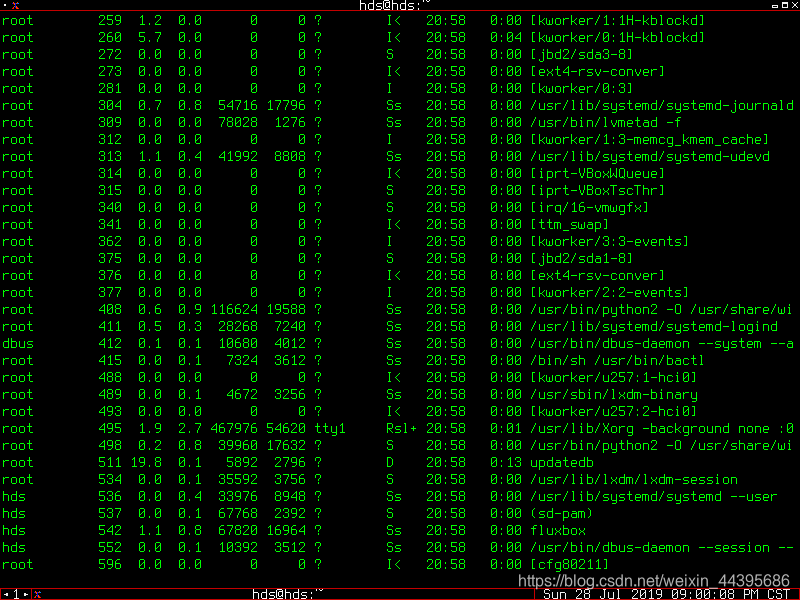Click the 467976 virtual memory value
The width and height of the screenshot is (800, 600).
pyautogui.click(x=234, y=429)
